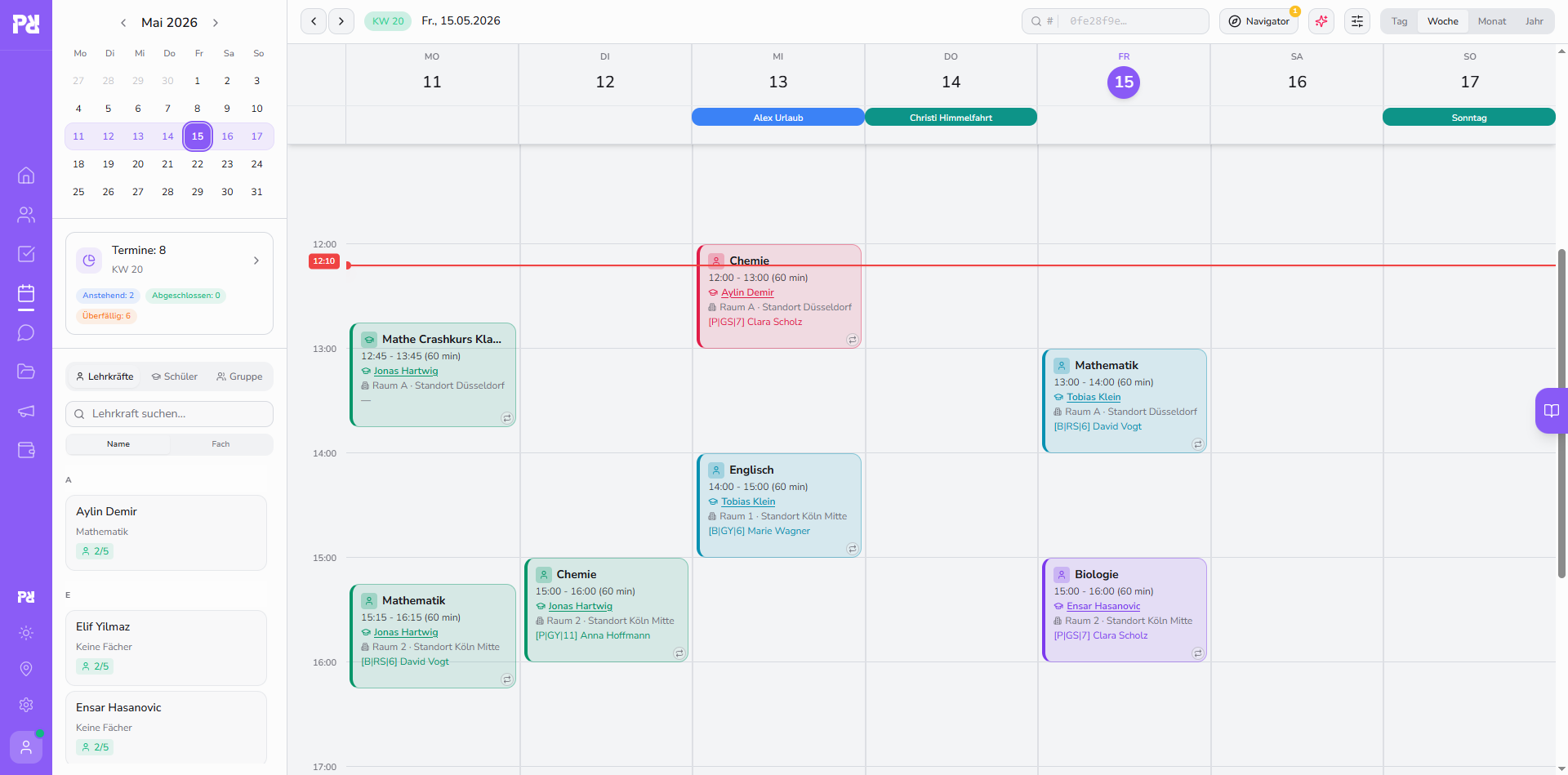Click the Lehrkraft suchen search field

click(169, 414)
